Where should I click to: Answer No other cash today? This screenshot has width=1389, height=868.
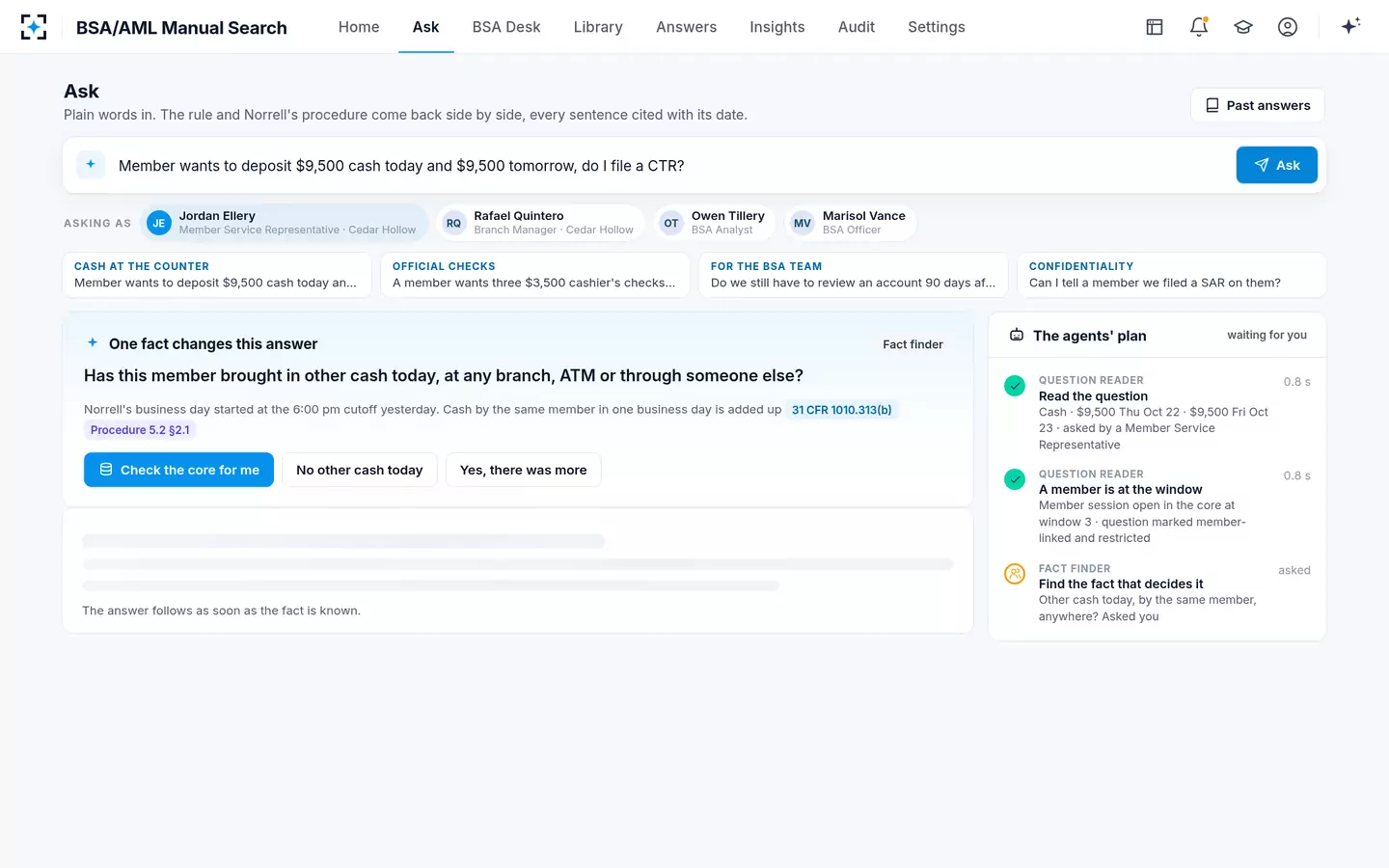(x=360, y=470)
